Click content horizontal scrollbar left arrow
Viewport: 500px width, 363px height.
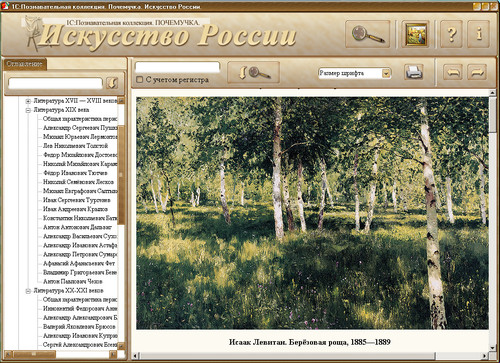point(135,355)
